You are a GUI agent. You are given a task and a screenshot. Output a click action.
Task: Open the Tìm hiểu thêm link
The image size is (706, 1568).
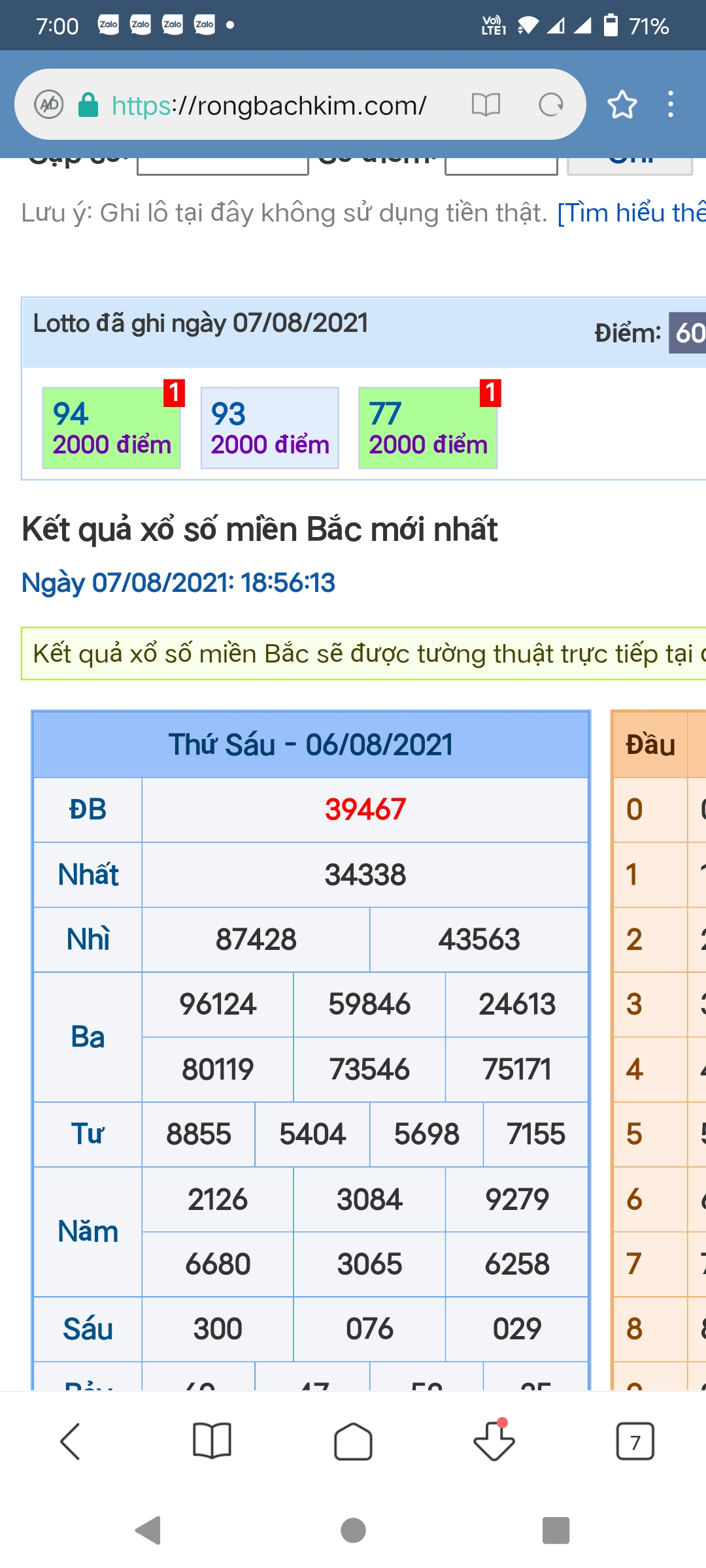pos(630,213)
